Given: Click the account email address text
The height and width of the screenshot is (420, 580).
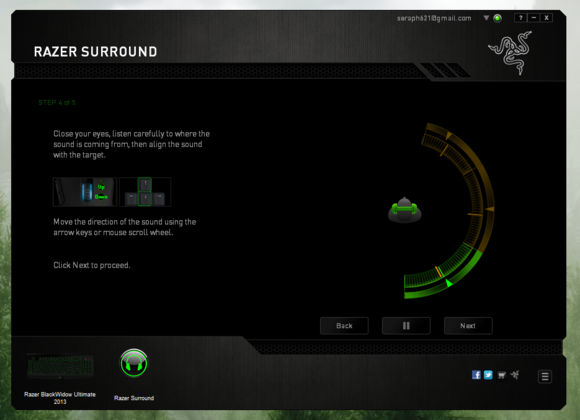Looking at the screenshot, I should point(434,18).
